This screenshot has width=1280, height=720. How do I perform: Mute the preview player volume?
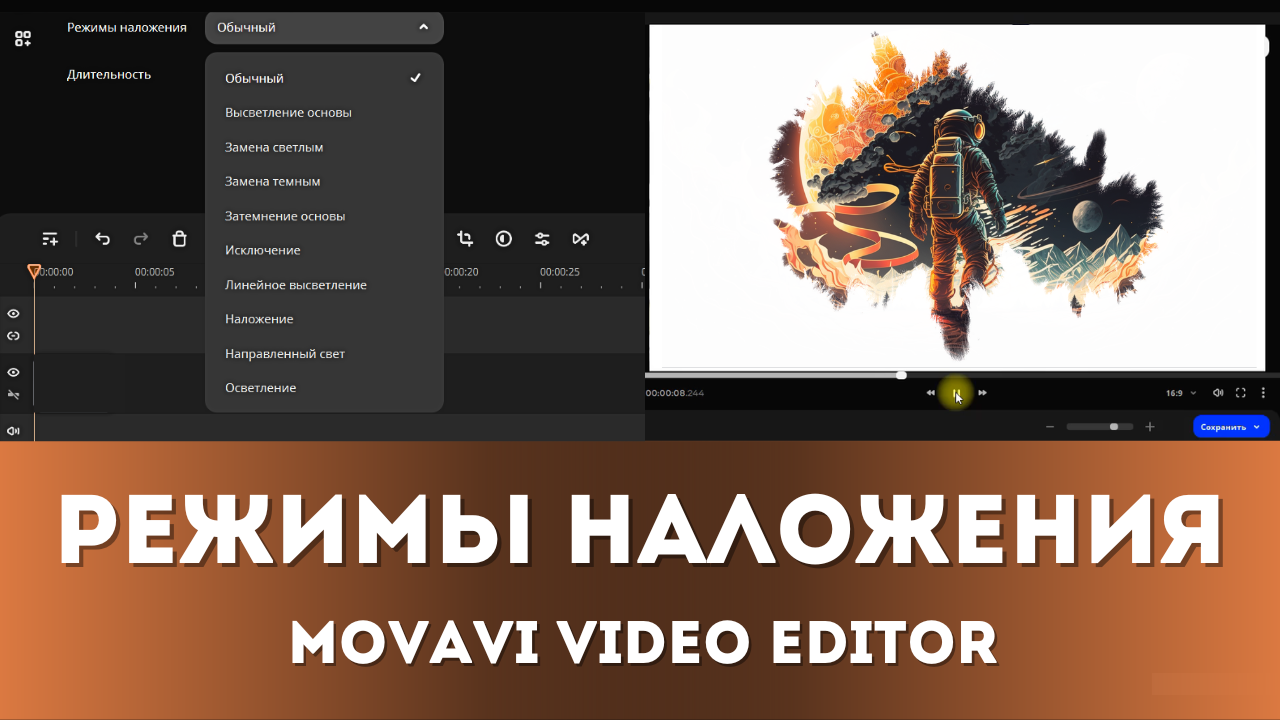(x=1218, y=393)
